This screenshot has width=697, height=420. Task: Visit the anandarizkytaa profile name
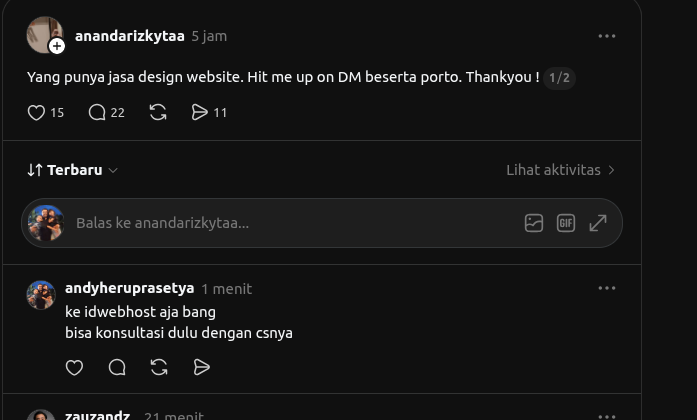tap(130, 36)
